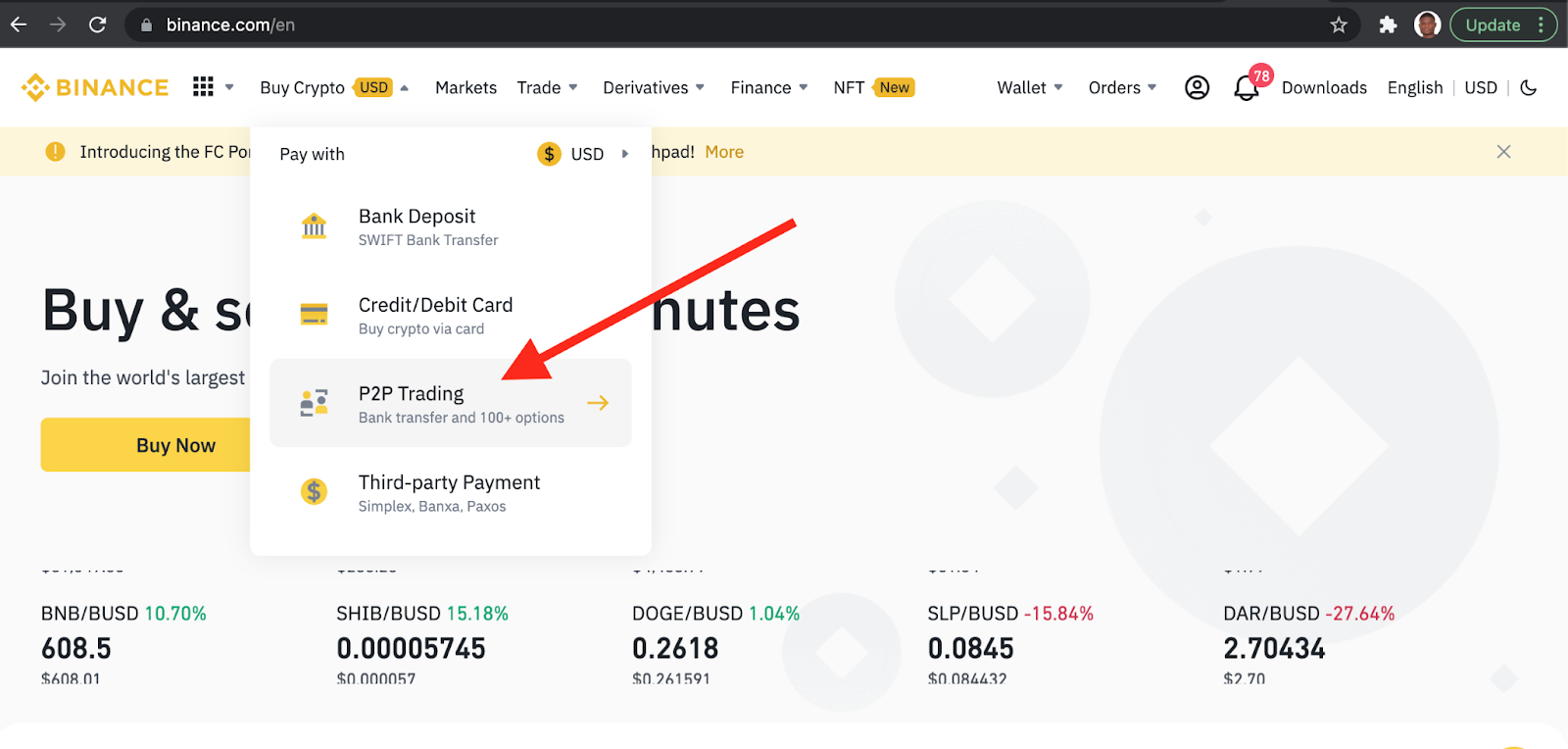
Task: Select Credit/Debit Card payment option
Action: [451, 315]
